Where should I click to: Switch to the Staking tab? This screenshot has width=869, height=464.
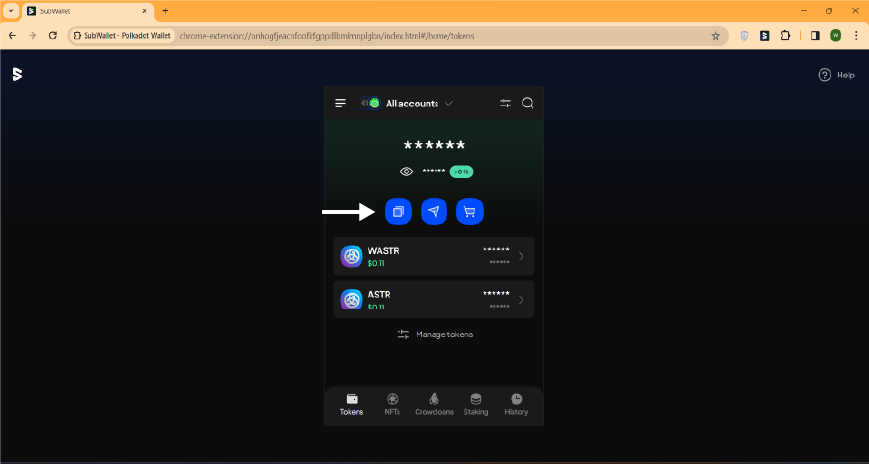point(476,404)
